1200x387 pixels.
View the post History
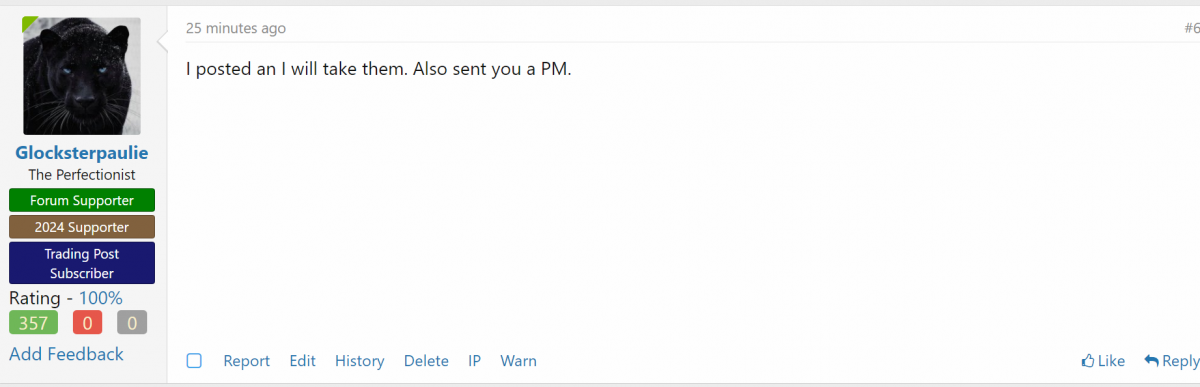pyautogui.click(x=359, y=361)
